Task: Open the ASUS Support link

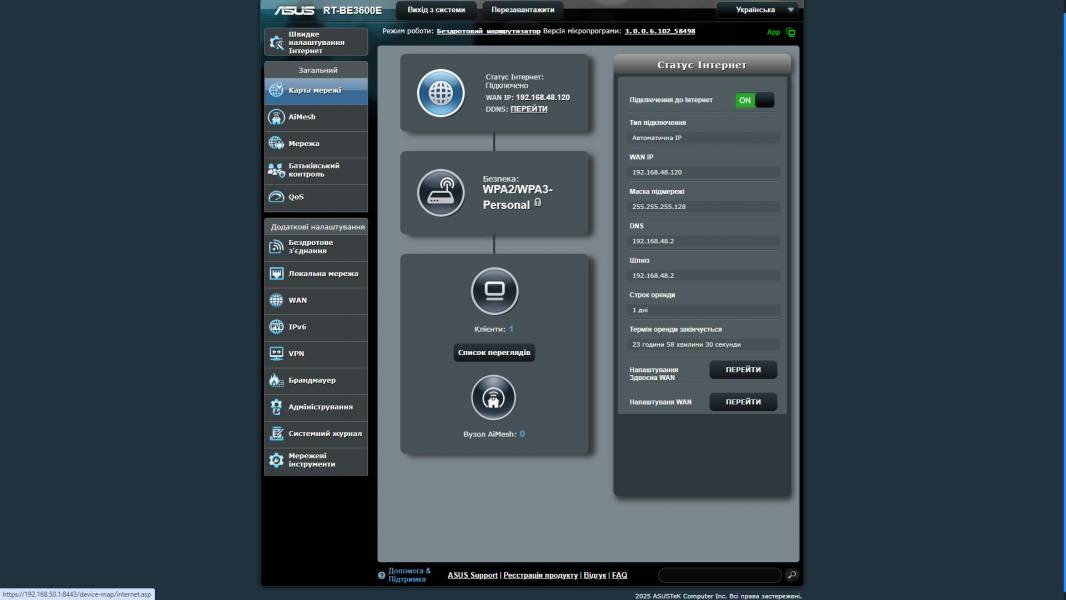Action: click(x=472, y=576)
